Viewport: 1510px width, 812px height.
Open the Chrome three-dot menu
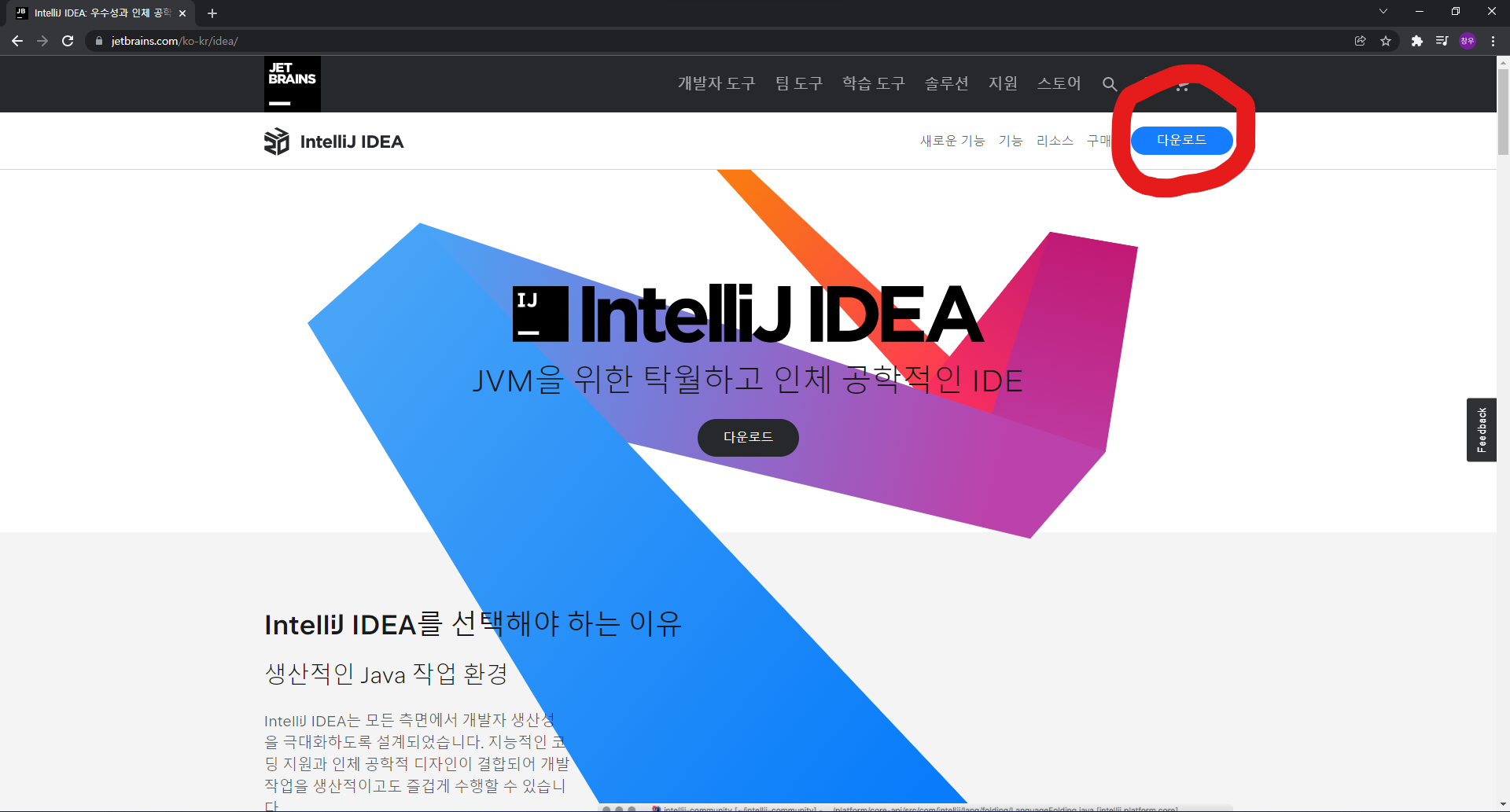(x=1493, y=41)
